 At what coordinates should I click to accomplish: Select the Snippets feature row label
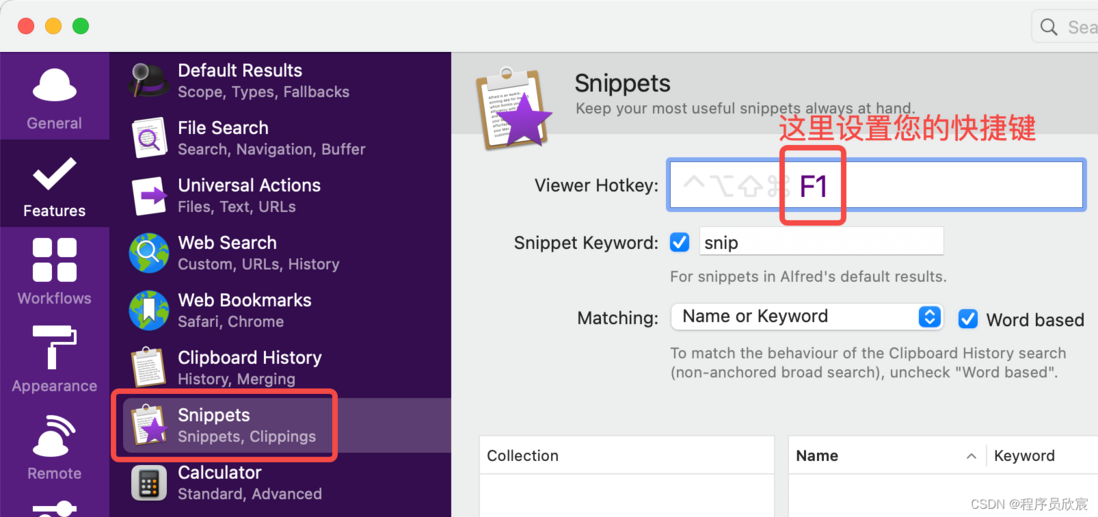[214, 415]
